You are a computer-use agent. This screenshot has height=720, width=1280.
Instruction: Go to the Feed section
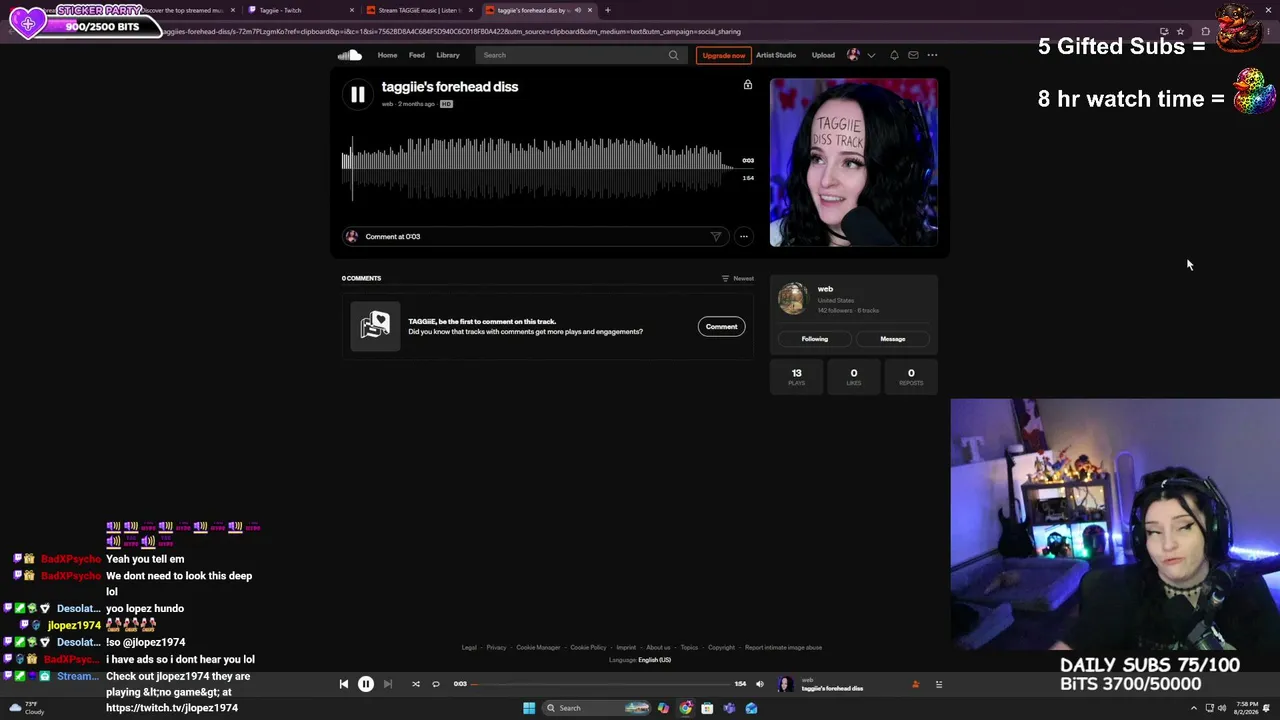[x=416, y=55]
